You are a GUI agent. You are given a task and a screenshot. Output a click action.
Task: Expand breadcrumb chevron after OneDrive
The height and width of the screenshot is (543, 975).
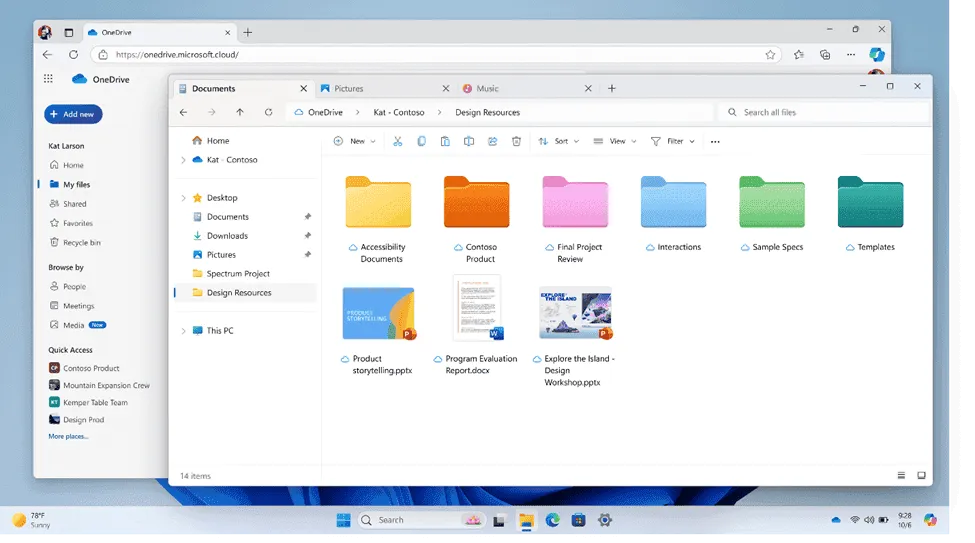358,113
